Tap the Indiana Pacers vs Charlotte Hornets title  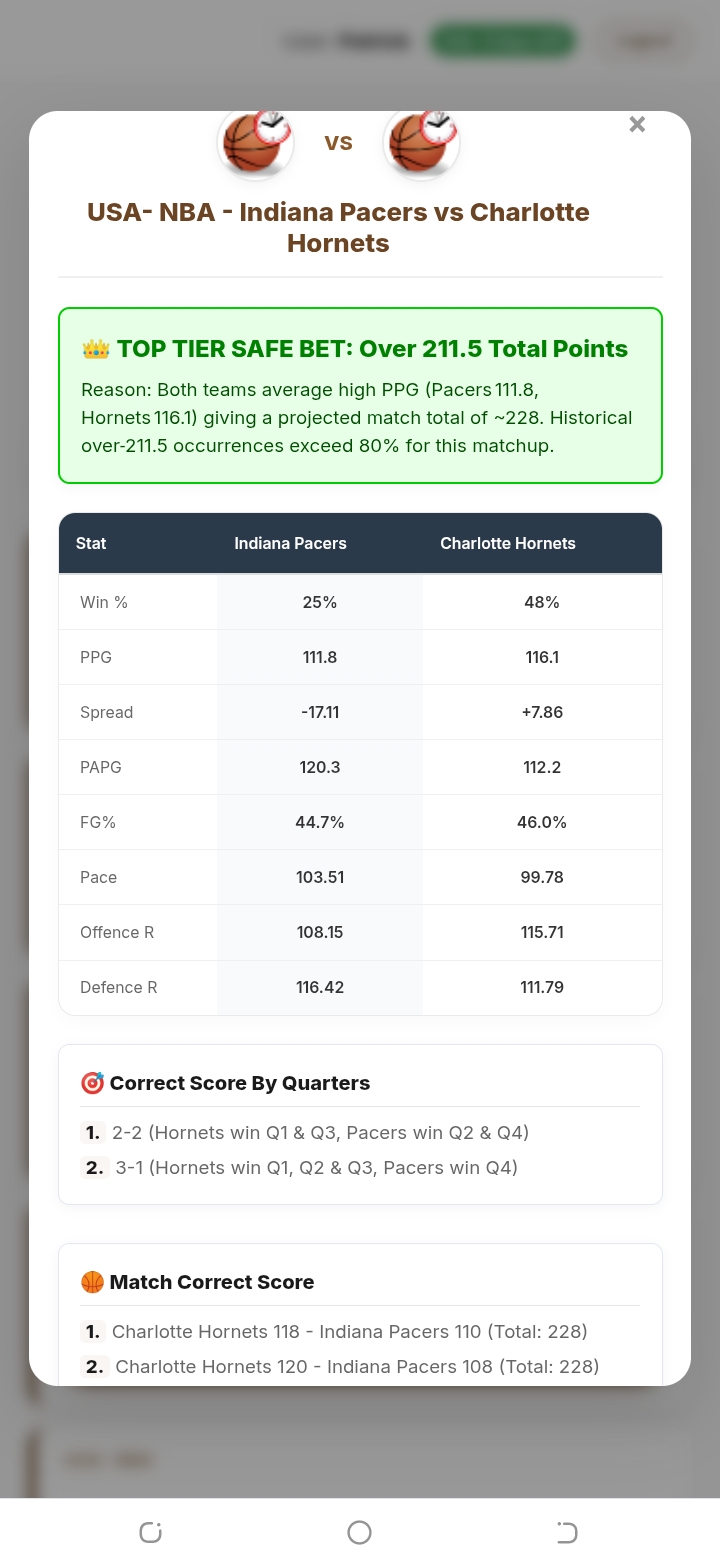click(338, 228)
